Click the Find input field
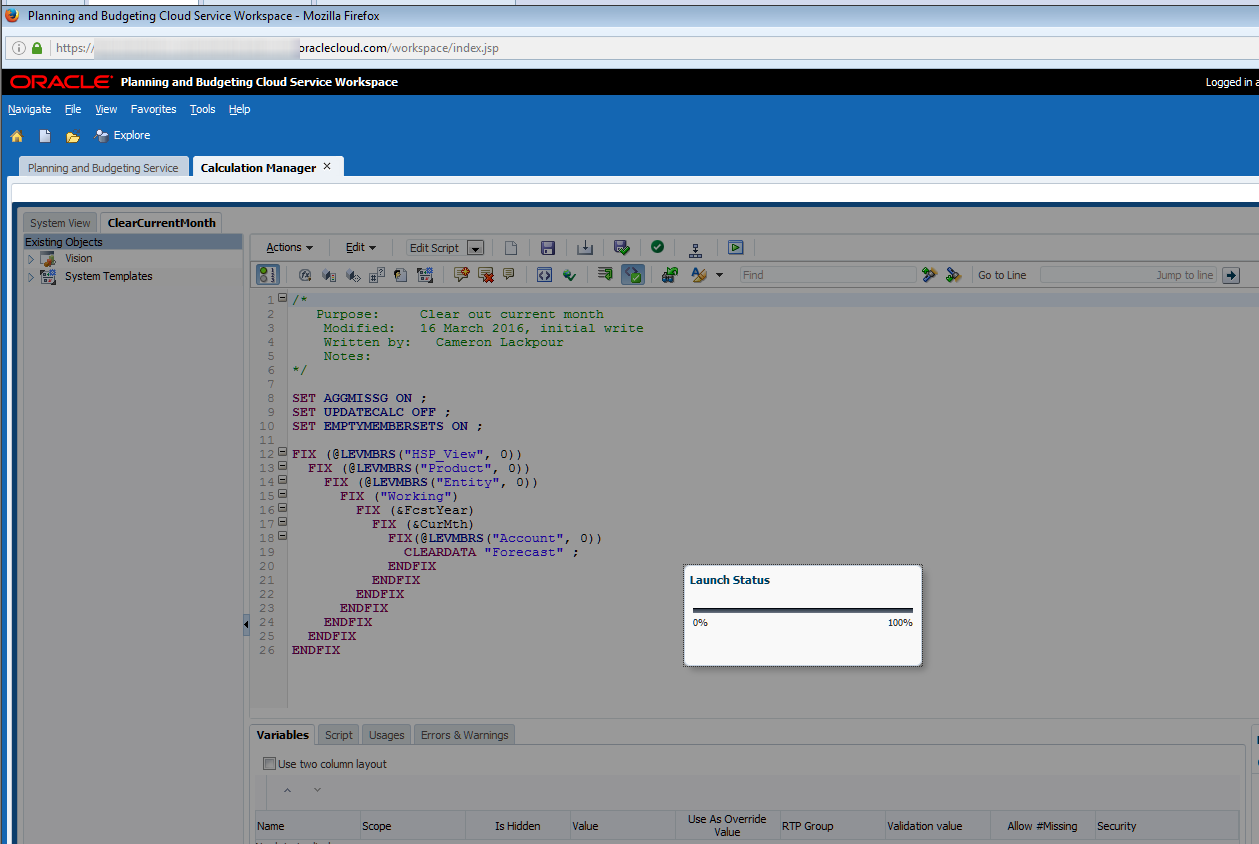Viewport: 1259px width, 844px height. point(827,275)
